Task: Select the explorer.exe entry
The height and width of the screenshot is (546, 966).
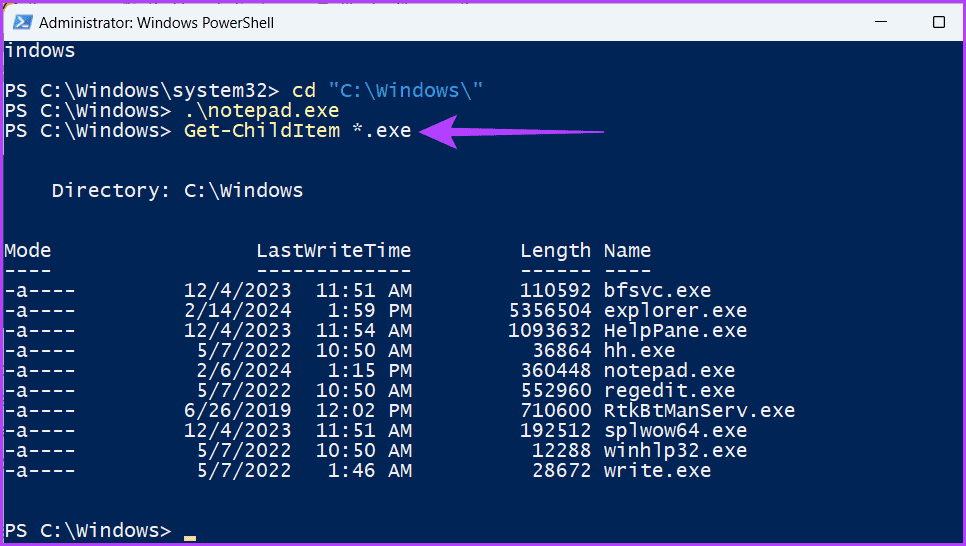Action: click(675, 311)
